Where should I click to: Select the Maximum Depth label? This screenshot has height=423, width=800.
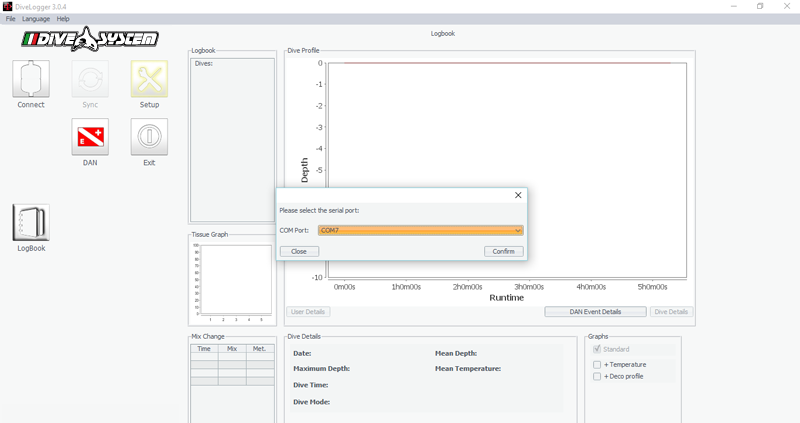[321, 368]
